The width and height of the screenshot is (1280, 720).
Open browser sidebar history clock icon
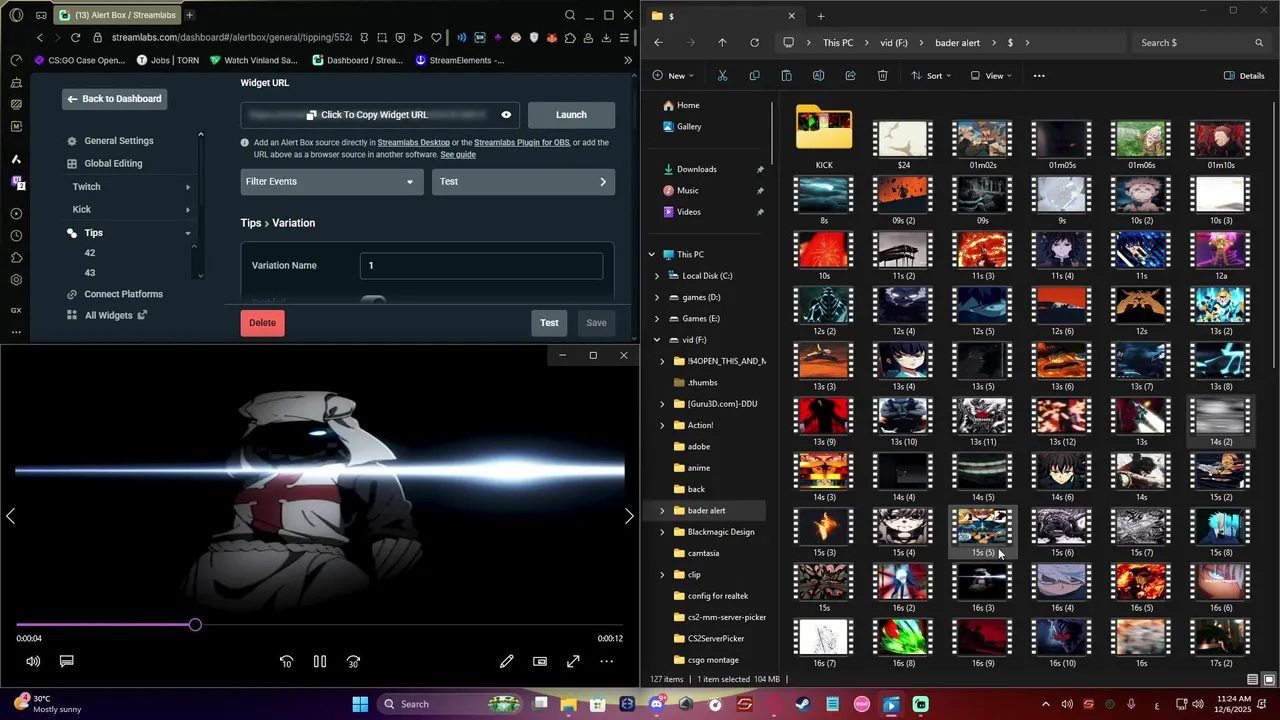[x=16, y=236]
